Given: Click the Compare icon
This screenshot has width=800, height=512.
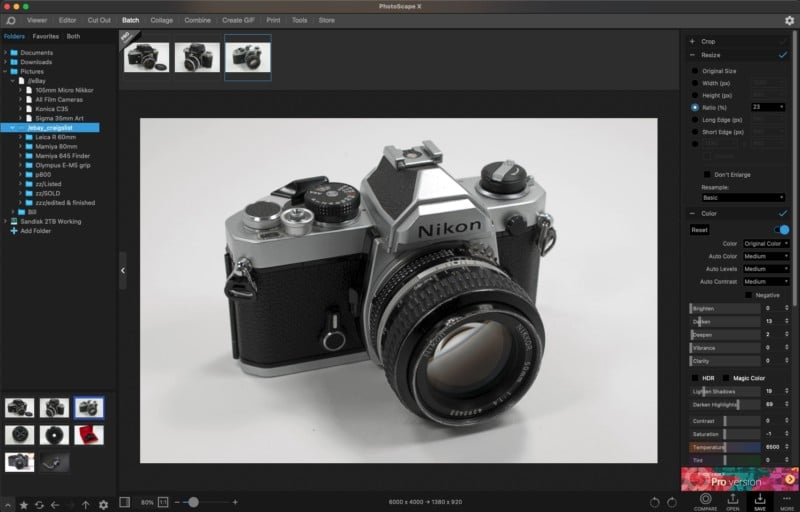Looking at the screenshot, I should (705, 499).
